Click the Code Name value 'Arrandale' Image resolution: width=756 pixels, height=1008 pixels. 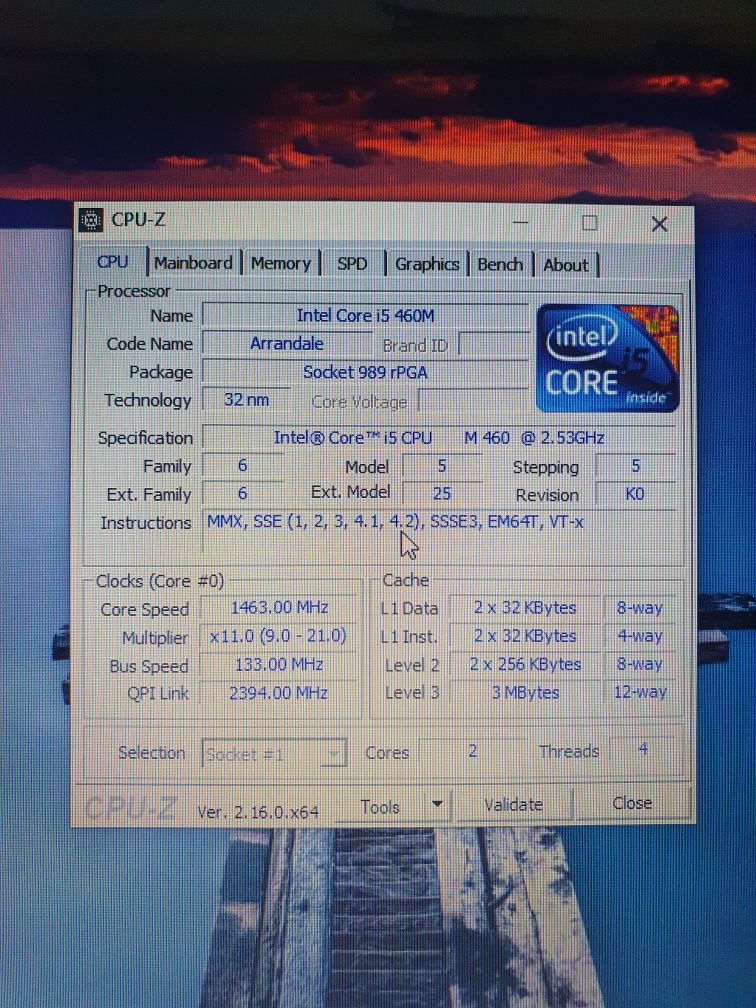[x=287, y=344]
